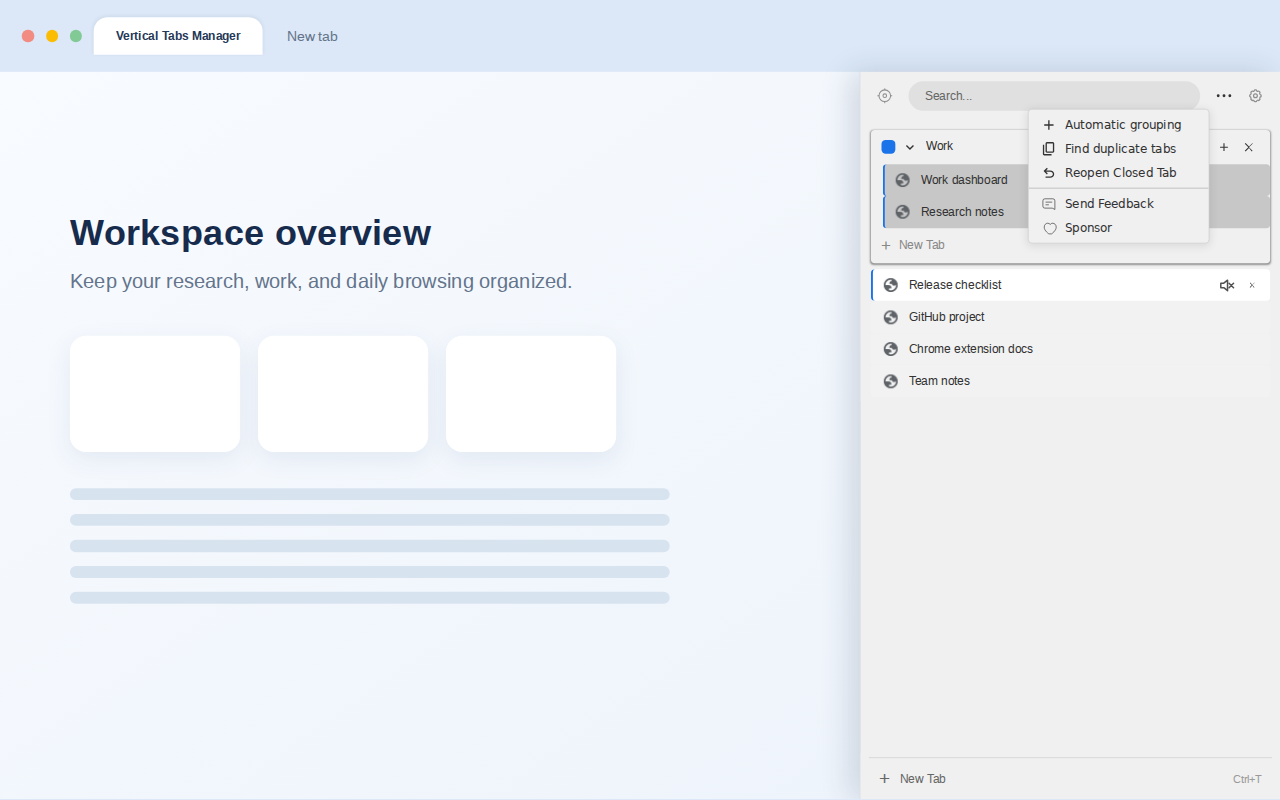The height and width of the screenshot is (800, 1280).
Task: Click the locate current tab target icon
Action: (x=885, y=96)
